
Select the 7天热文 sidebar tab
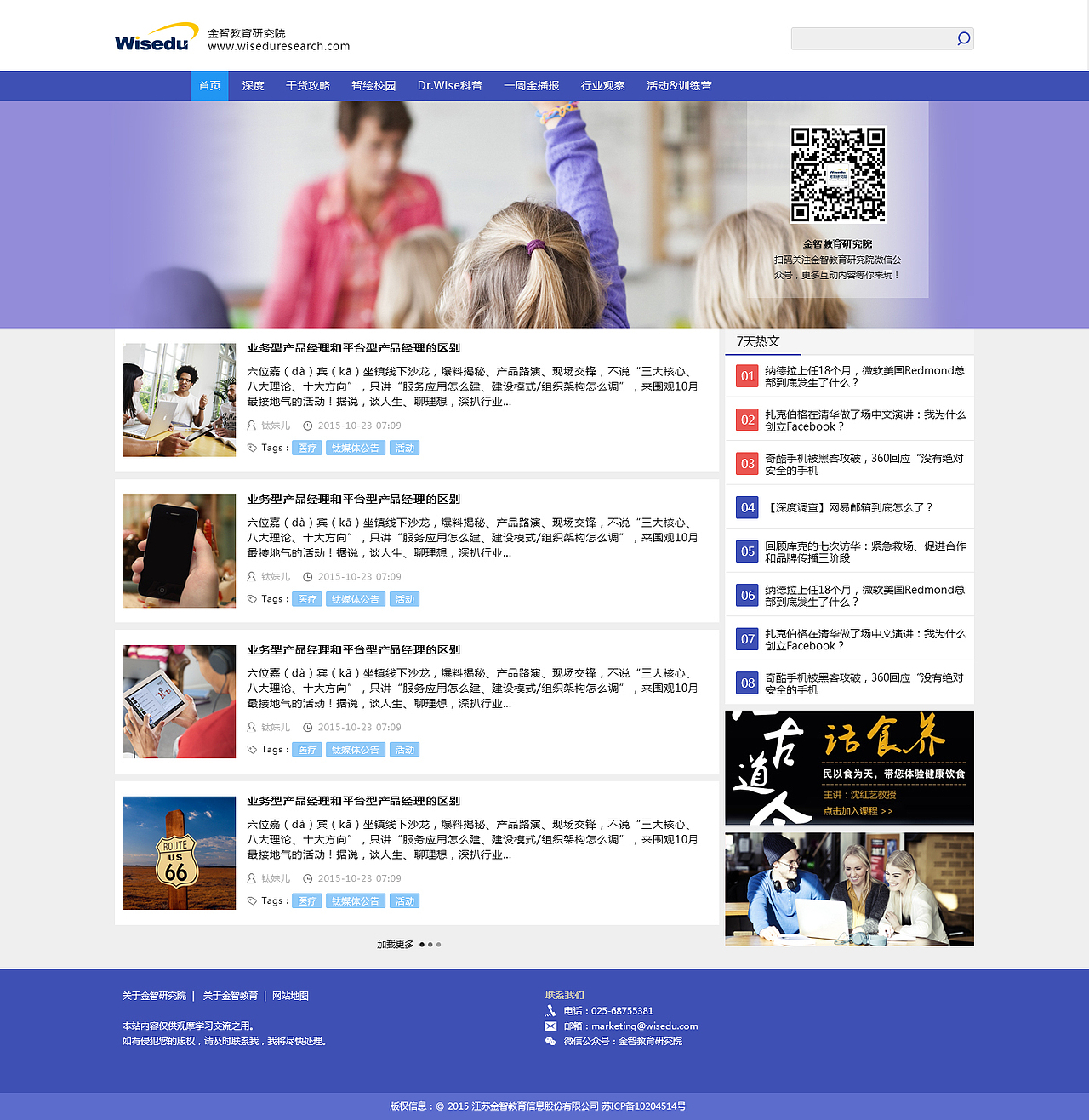tap(758, 341)
